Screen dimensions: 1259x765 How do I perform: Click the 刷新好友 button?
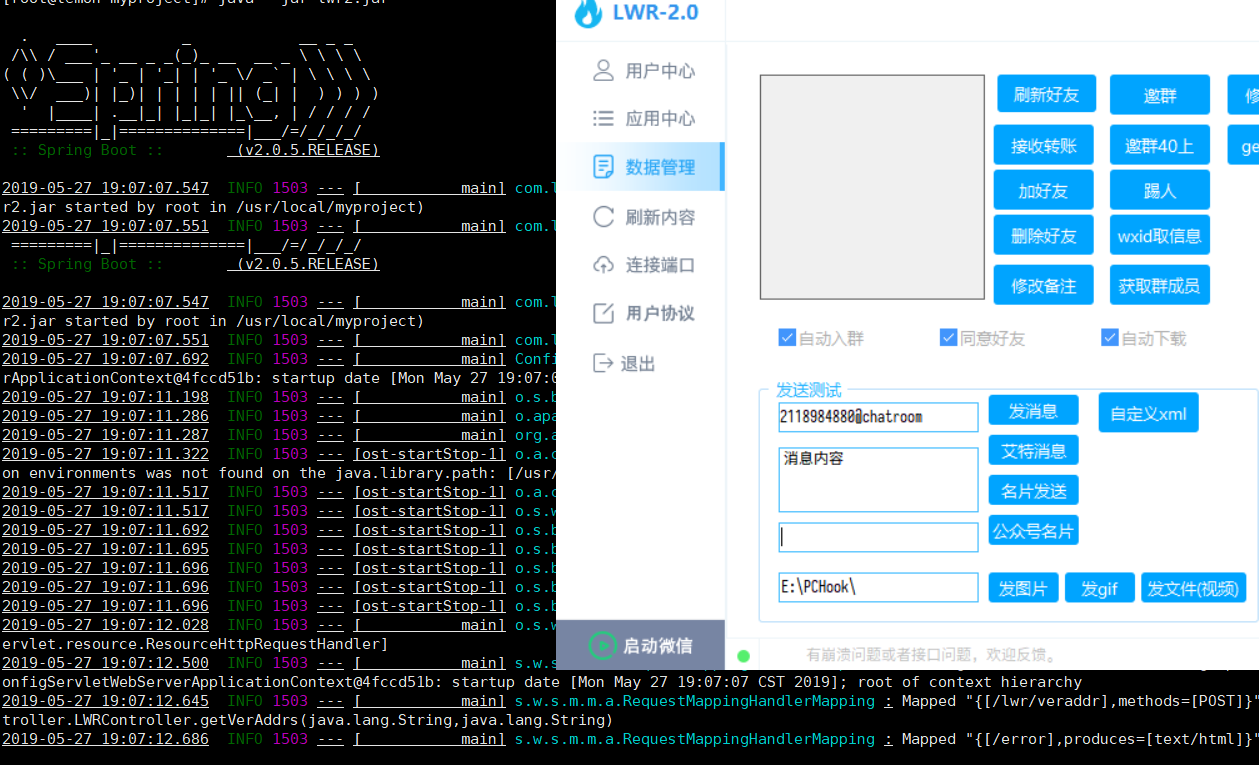click(1046, 94)
